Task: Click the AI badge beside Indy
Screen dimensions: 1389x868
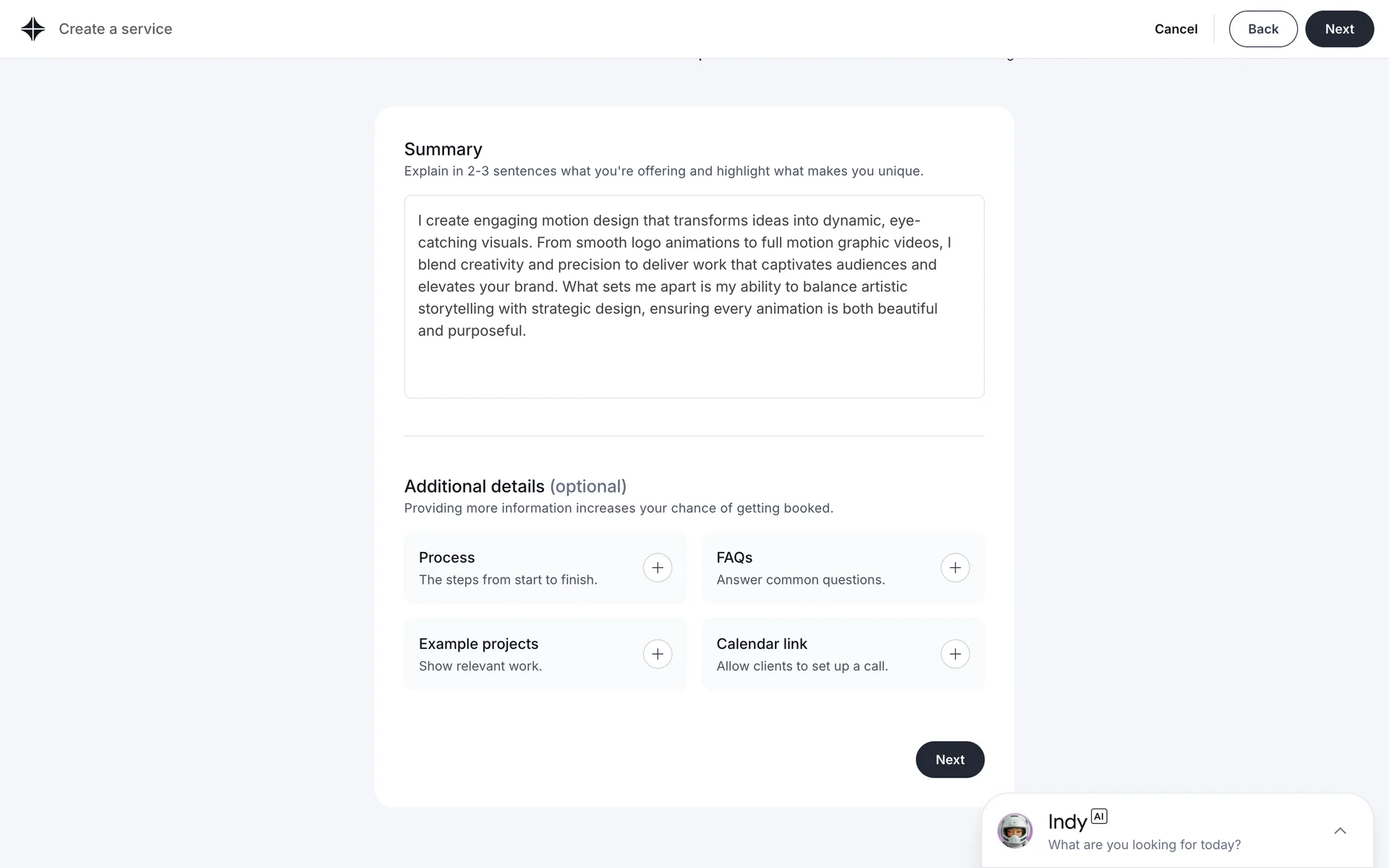Action: coord(1099,817)
